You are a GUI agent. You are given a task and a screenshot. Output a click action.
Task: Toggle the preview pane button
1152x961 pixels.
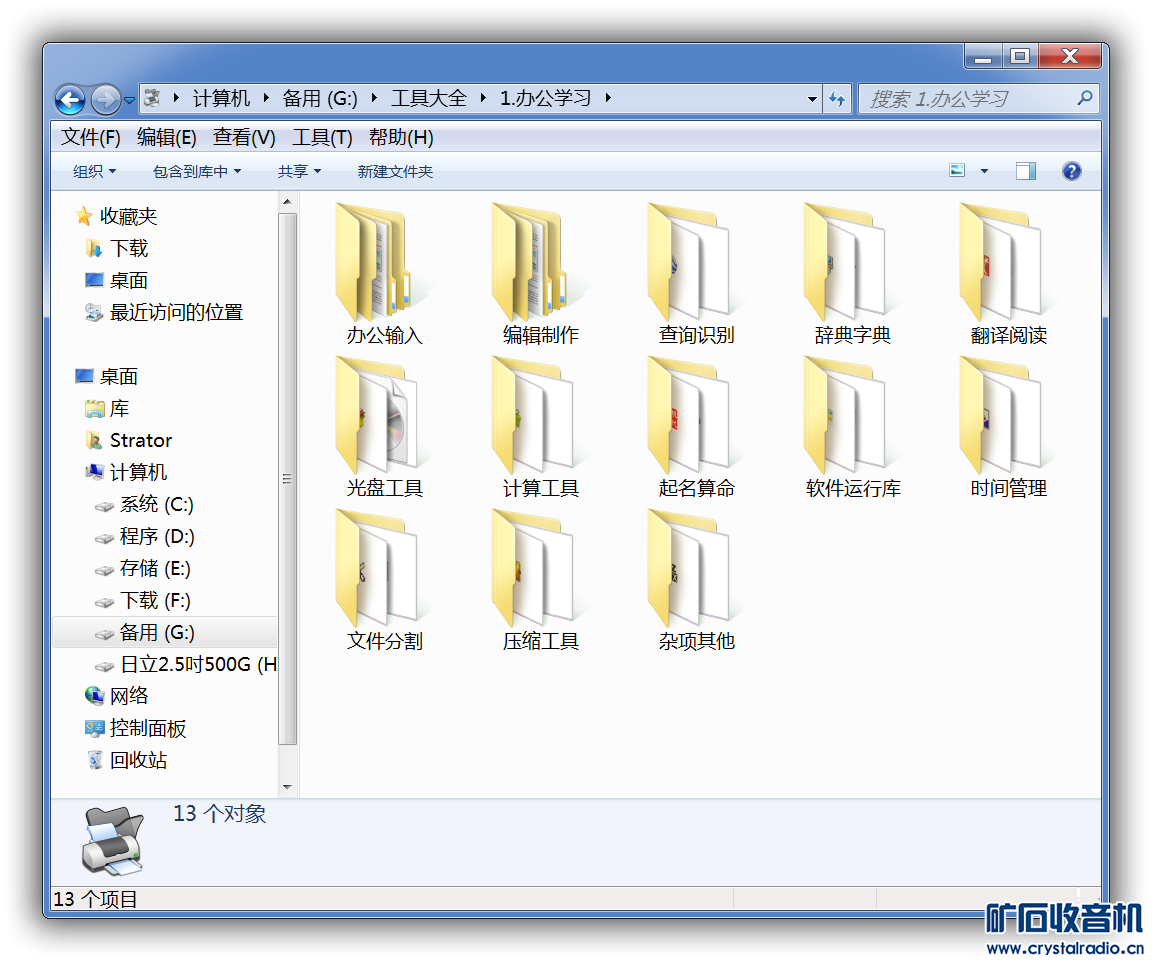pos(1026,171)
